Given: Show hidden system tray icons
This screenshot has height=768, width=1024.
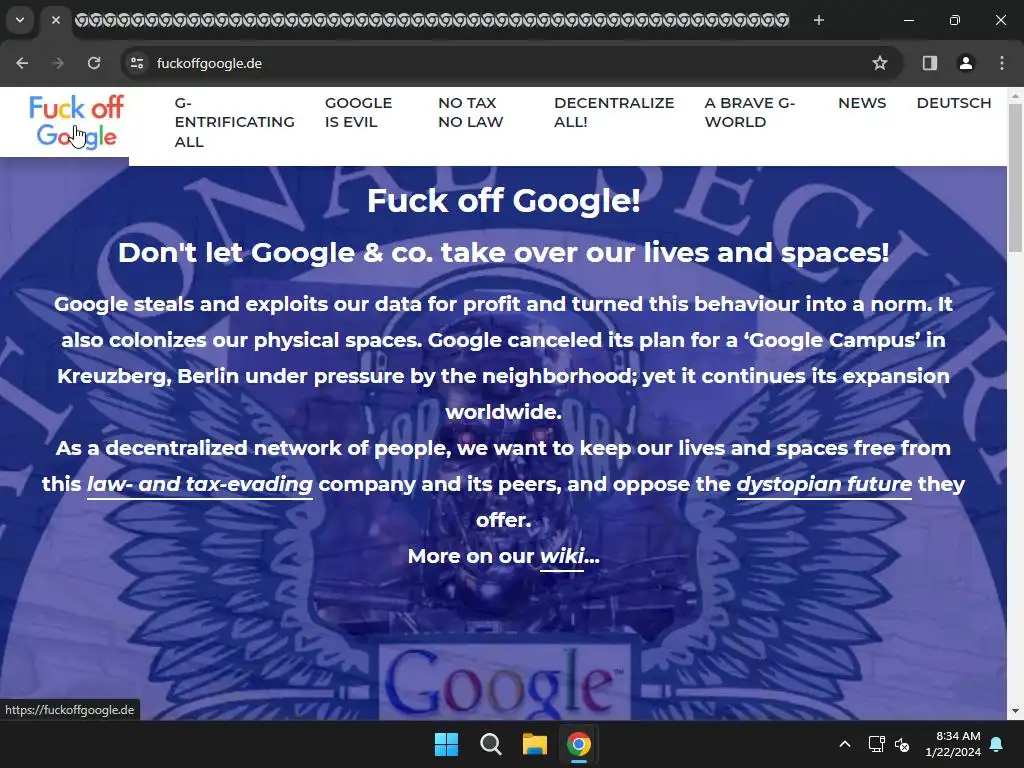Looking at the screenshot, I should pyautogui.click(x=844, y=744).
